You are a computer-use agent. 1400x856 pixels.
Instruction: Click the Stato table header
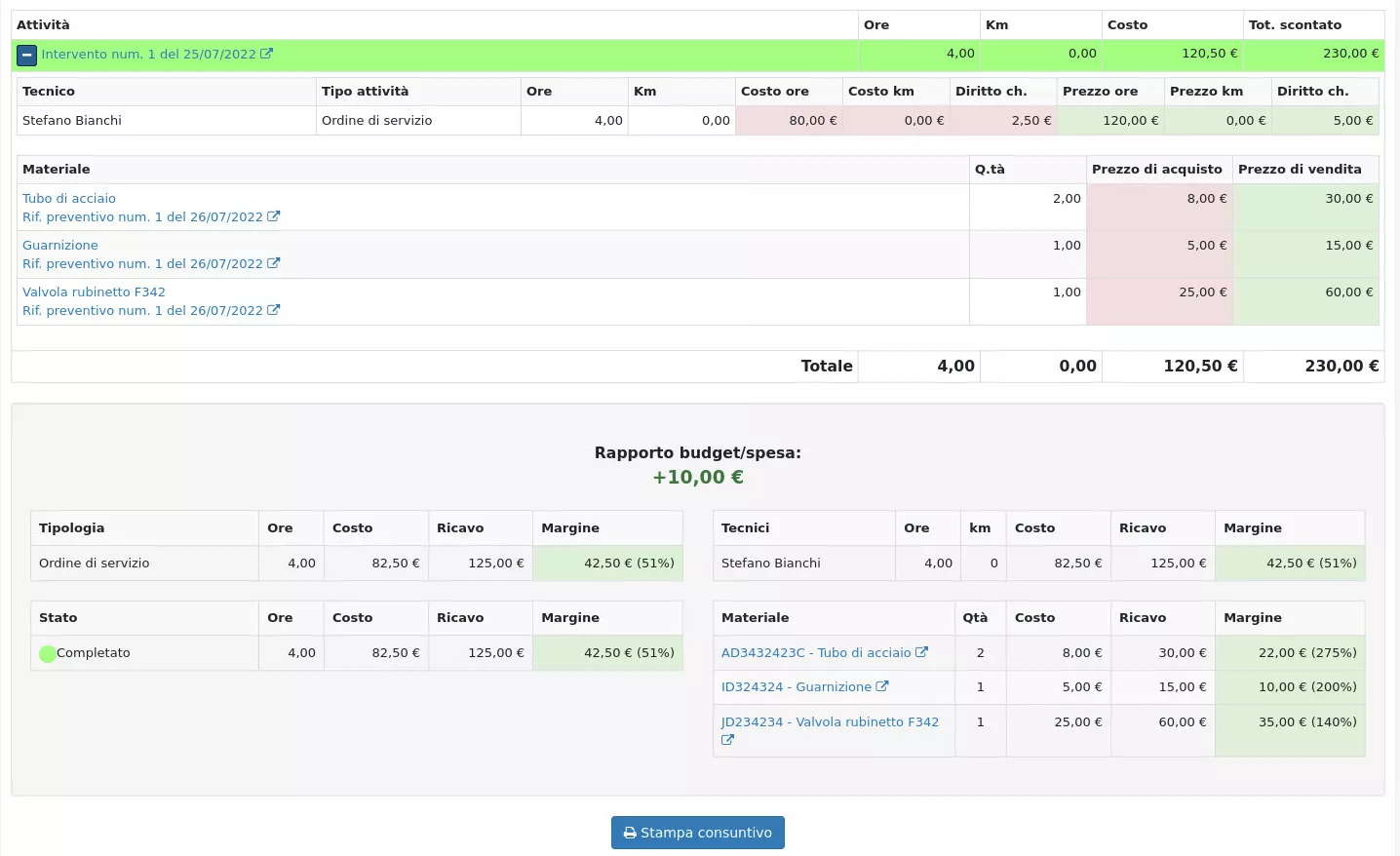click(144, 618)
